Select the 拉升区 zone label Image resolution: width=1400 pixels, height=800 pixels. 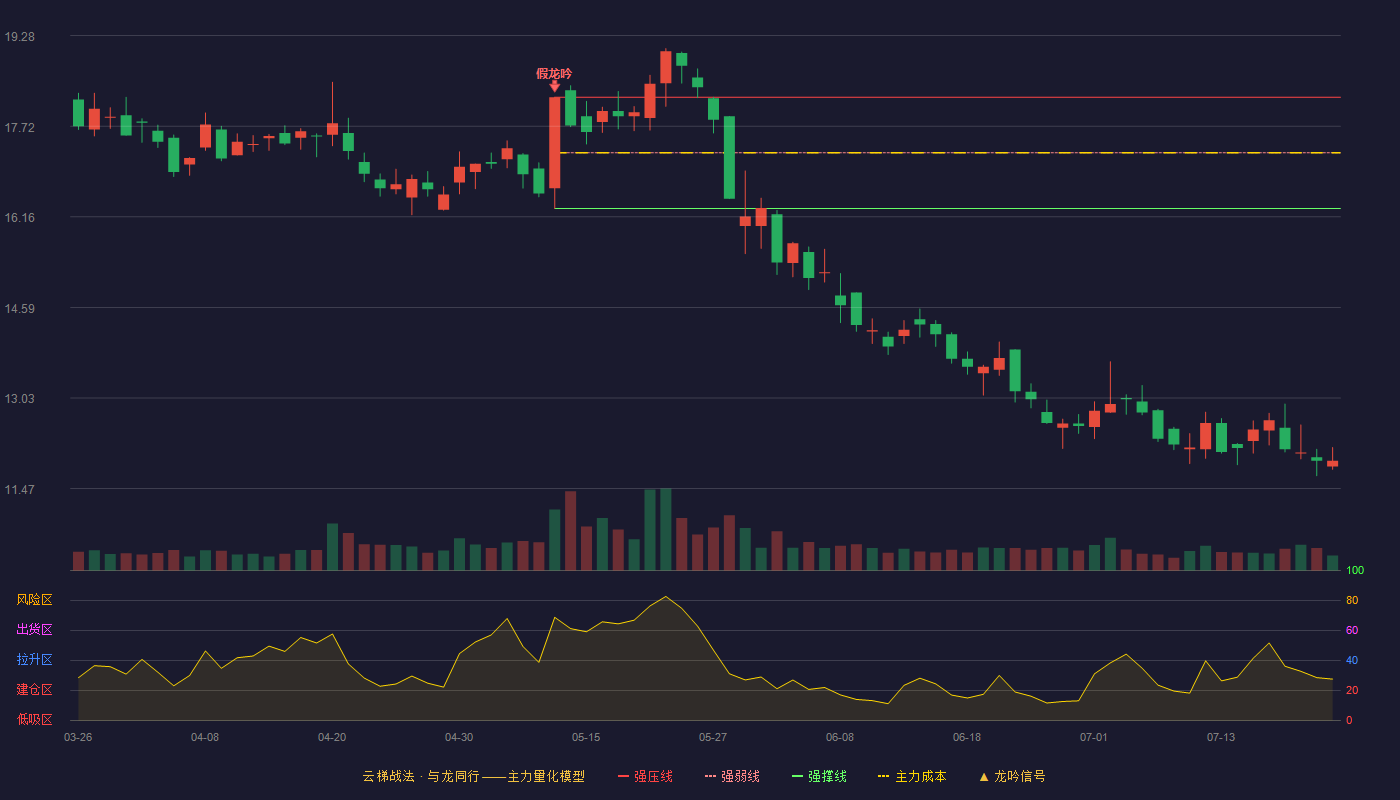34,660
